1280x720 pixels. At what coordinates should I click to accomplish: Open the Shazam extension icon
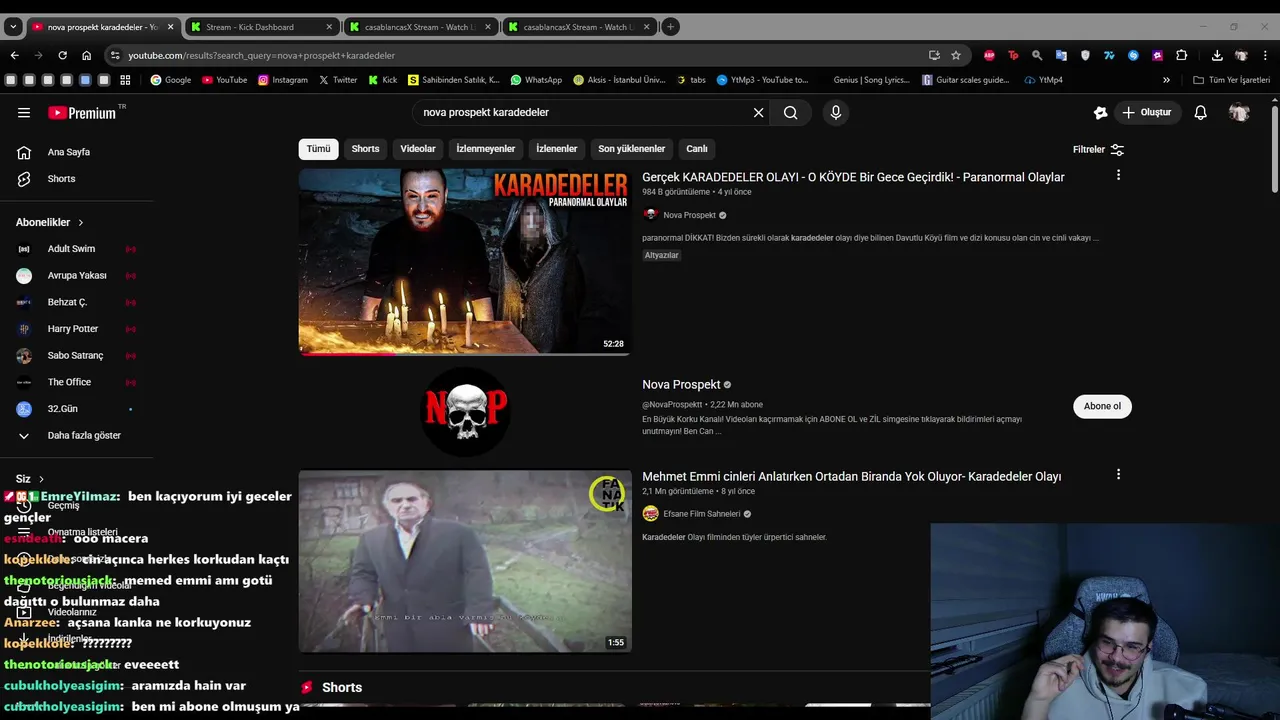(1133, 55)
